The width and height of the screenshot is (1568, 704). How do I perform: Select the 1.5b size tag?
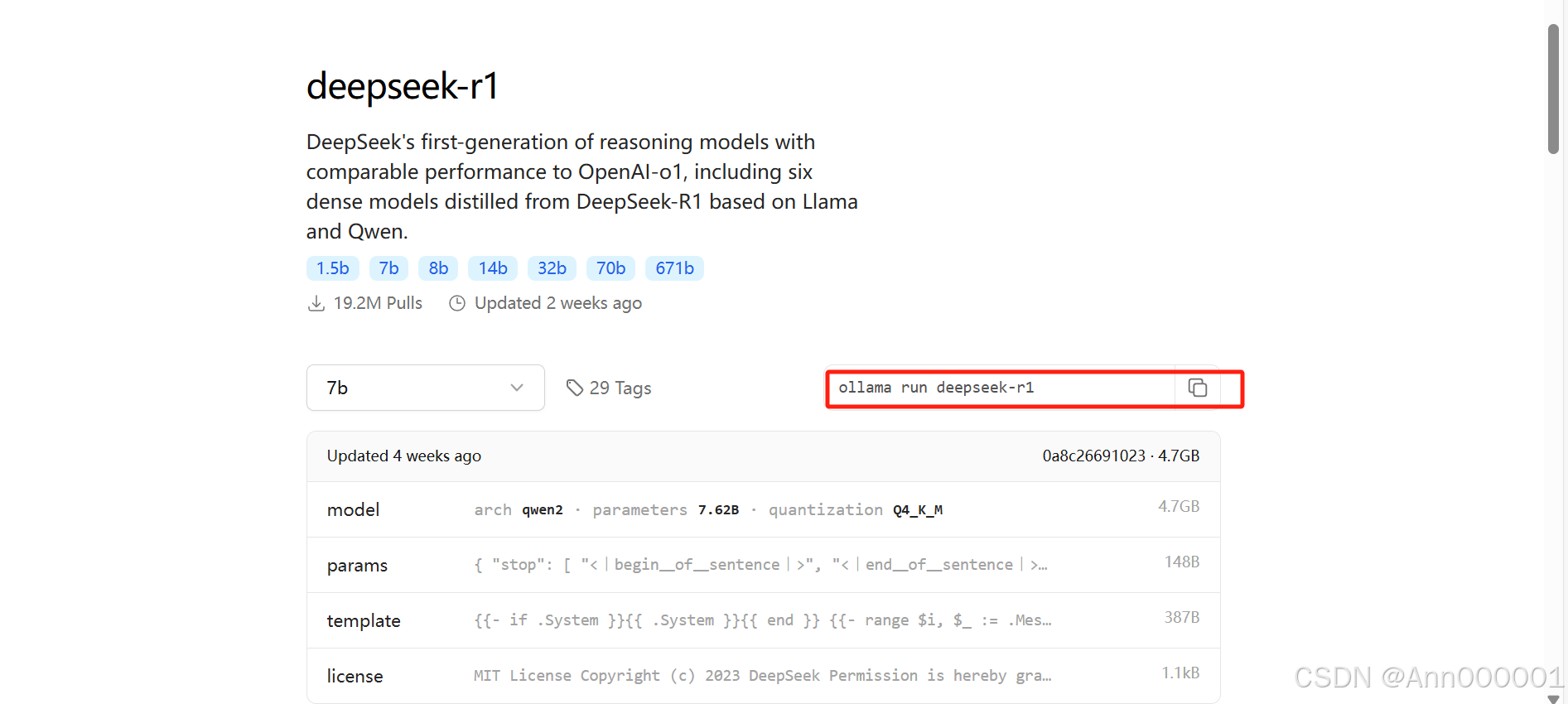pyautogui.click(x=332, y=268)
